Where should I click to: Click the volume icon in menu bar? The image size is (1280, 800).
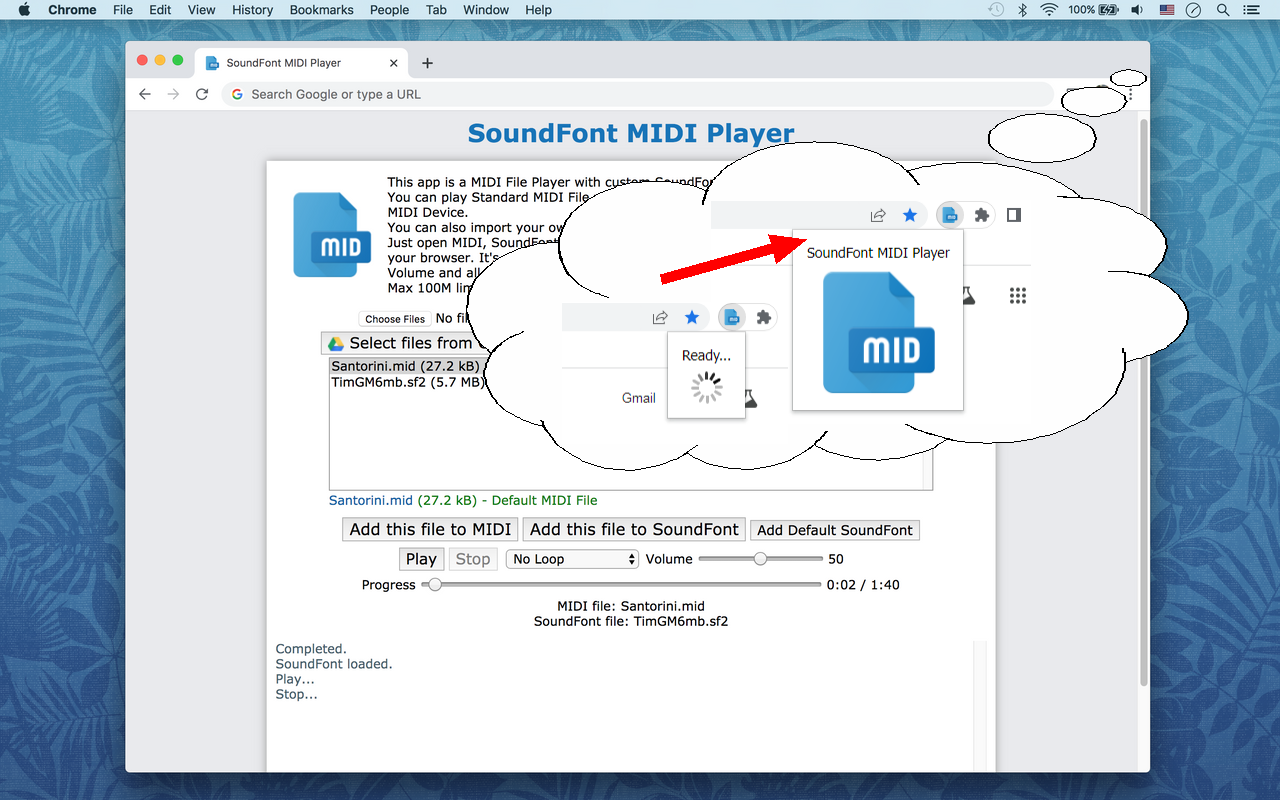click(x=1138, y=10)
